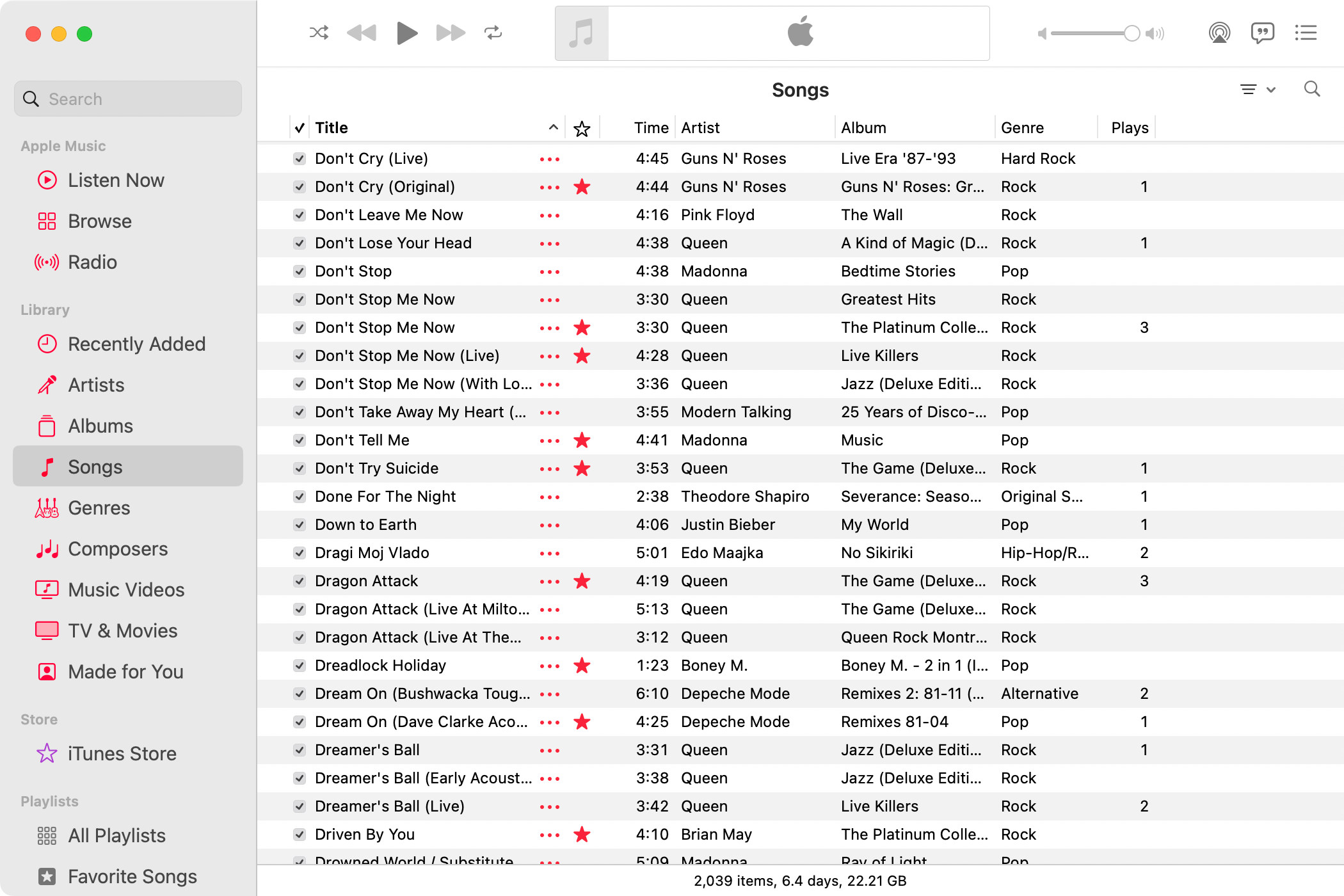The width and height of the screenshot is (1344, 896).
Task: Adjust the volume slider knob
Action: point(1132,33)
